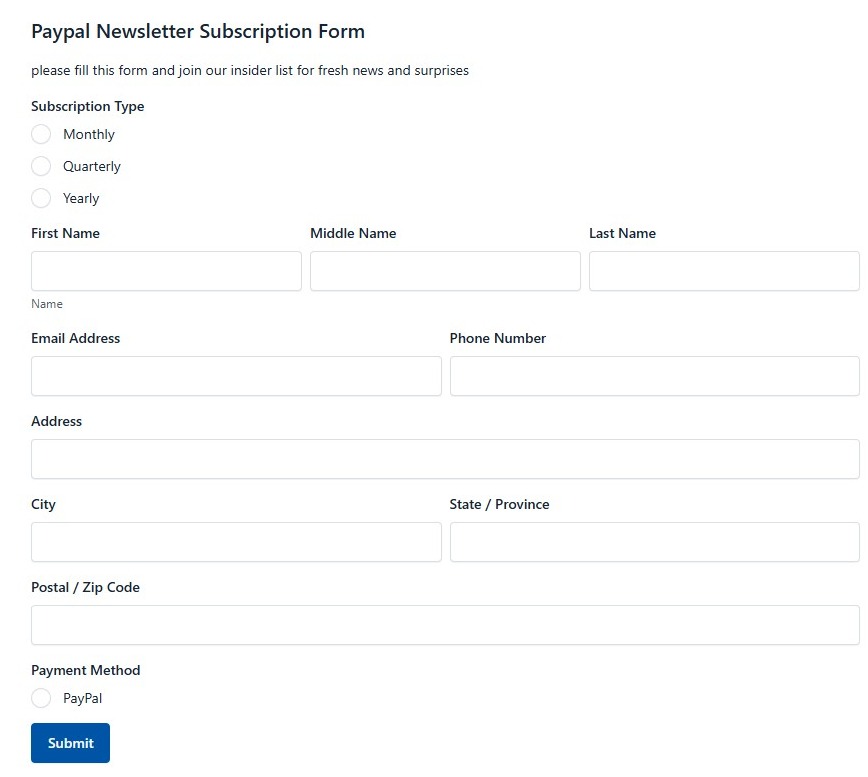This screenshot has width=868, height=777.
Task: Click the 'Payment Method' label
Action: (86, 670)
